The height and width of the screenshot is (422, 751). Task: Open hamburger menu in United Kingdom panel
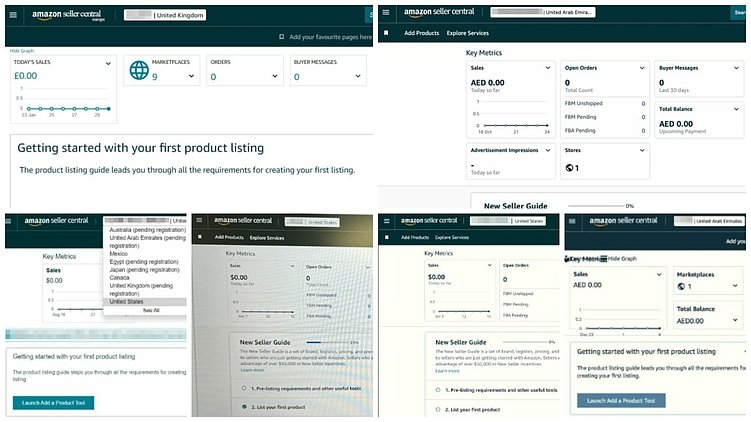(x=13, y=15)
